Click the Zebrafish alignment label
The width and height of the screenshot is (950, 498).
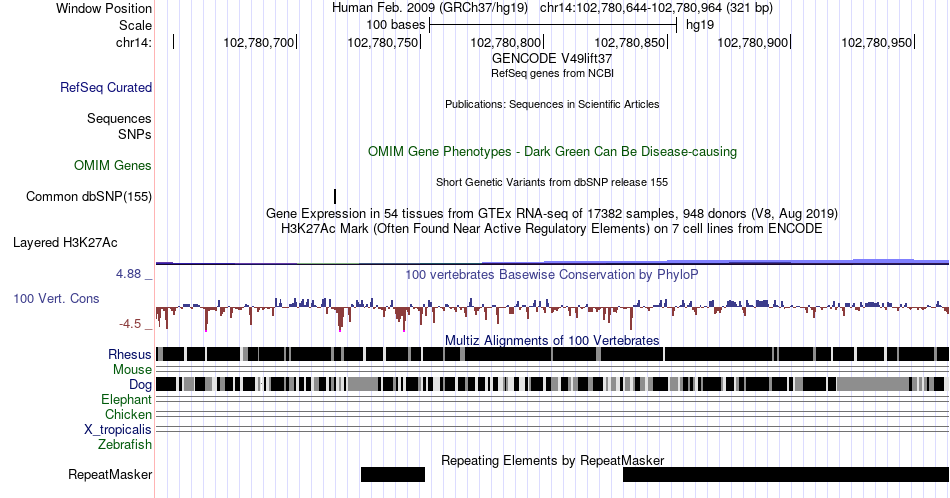(x=125, y=444)
